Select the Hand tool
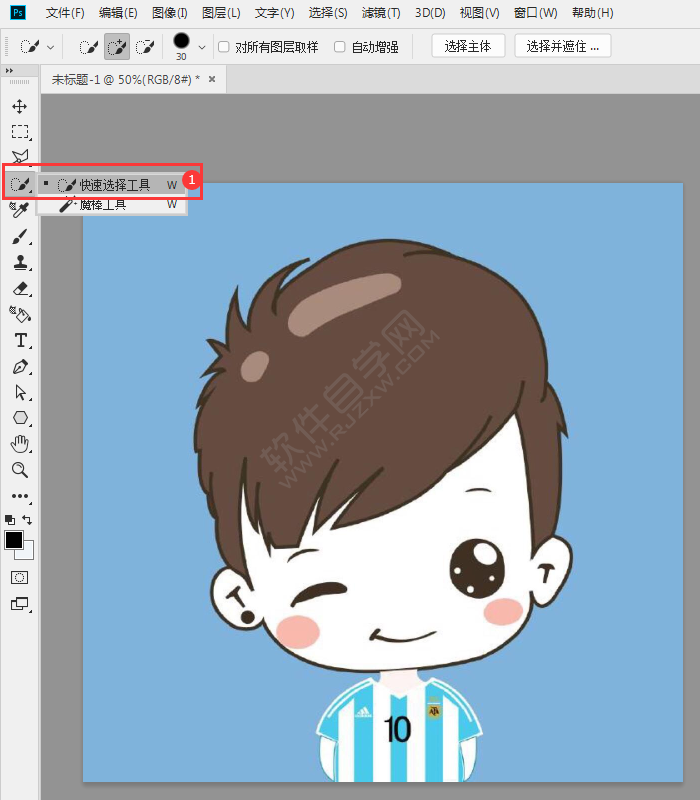Screen dimensions: 700x800 19,443
